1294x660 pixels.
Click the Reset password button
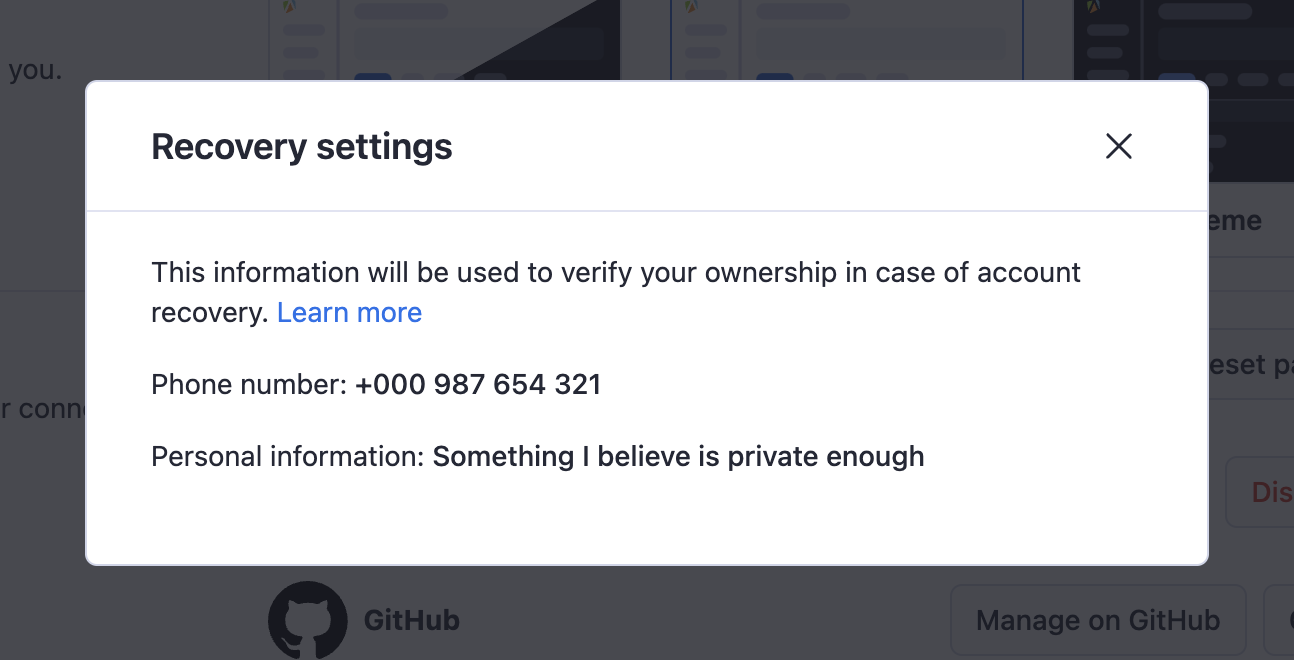click(1250, 364)
